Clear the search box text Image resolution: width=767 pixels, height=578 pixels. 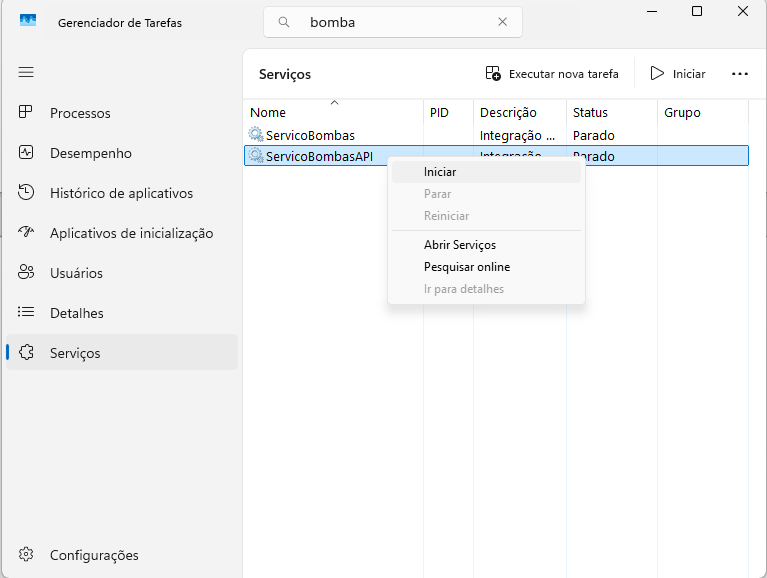pos(502,22)
